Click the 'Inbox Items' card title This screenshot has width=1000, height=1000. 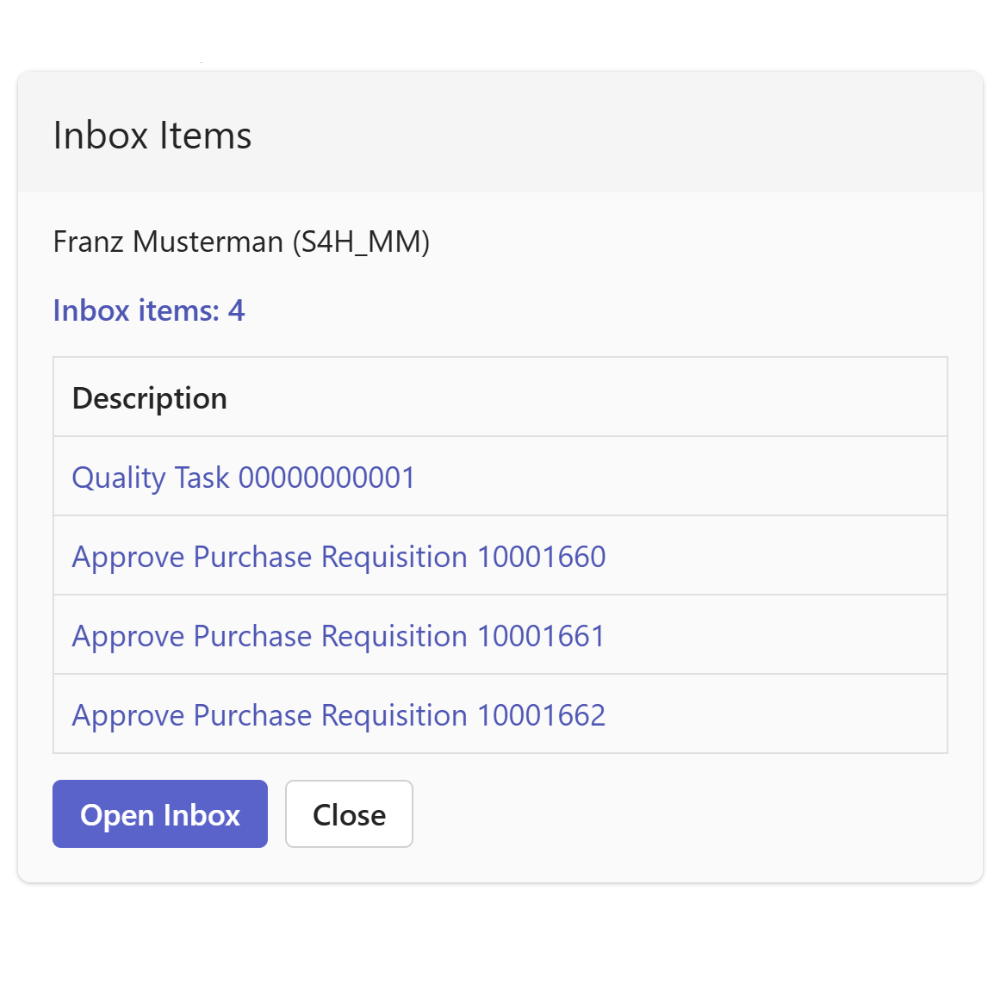pos(152,135)
